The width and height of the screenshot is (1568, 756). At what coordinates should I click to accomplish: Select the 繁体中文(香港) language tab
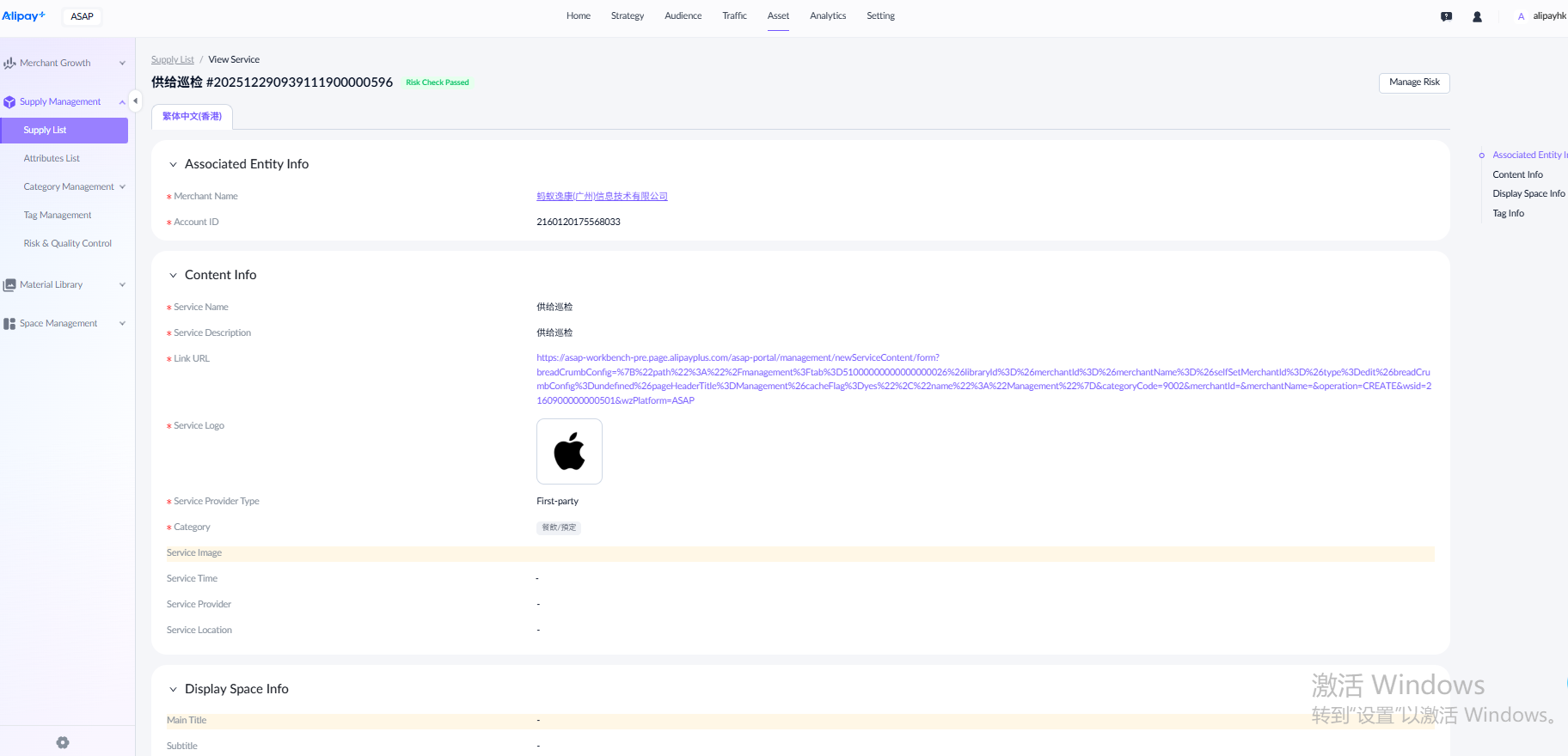[x=192, y=117]
